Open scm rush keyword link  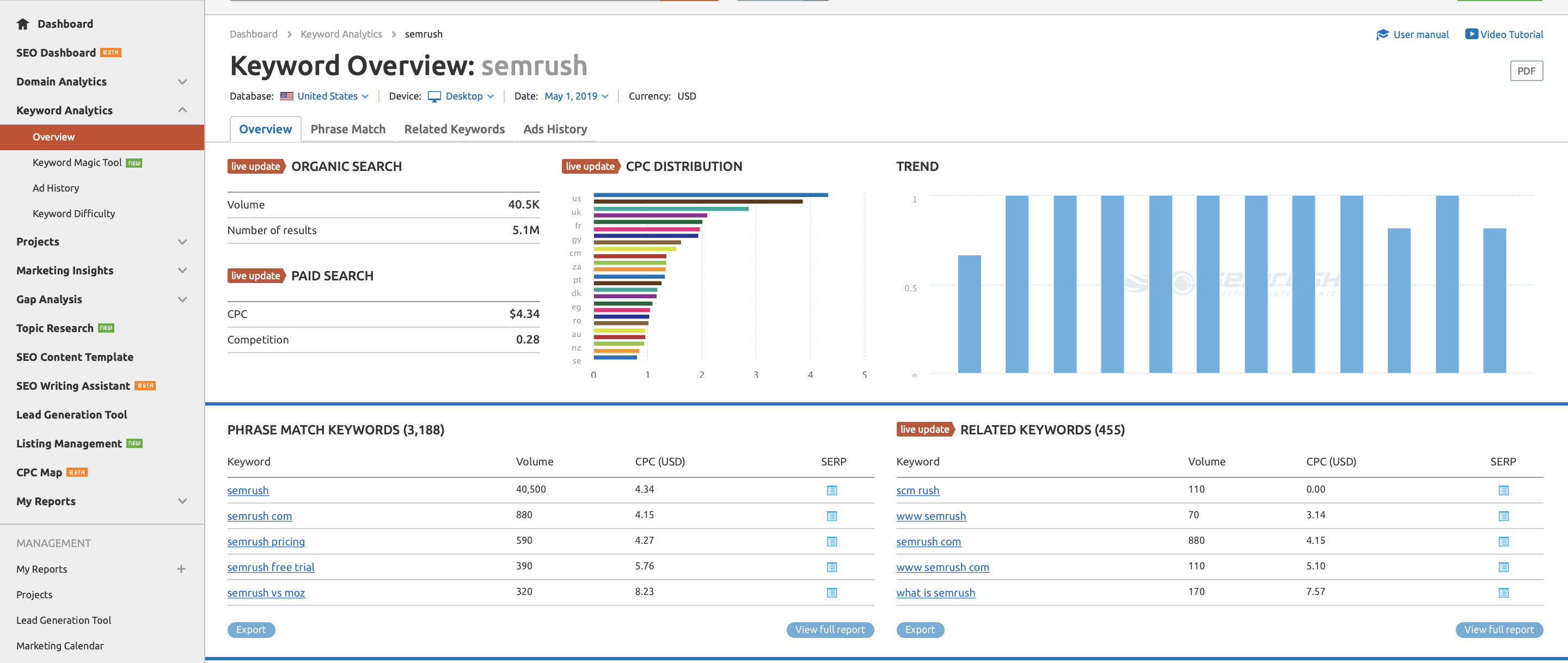(x=917, y=490)
